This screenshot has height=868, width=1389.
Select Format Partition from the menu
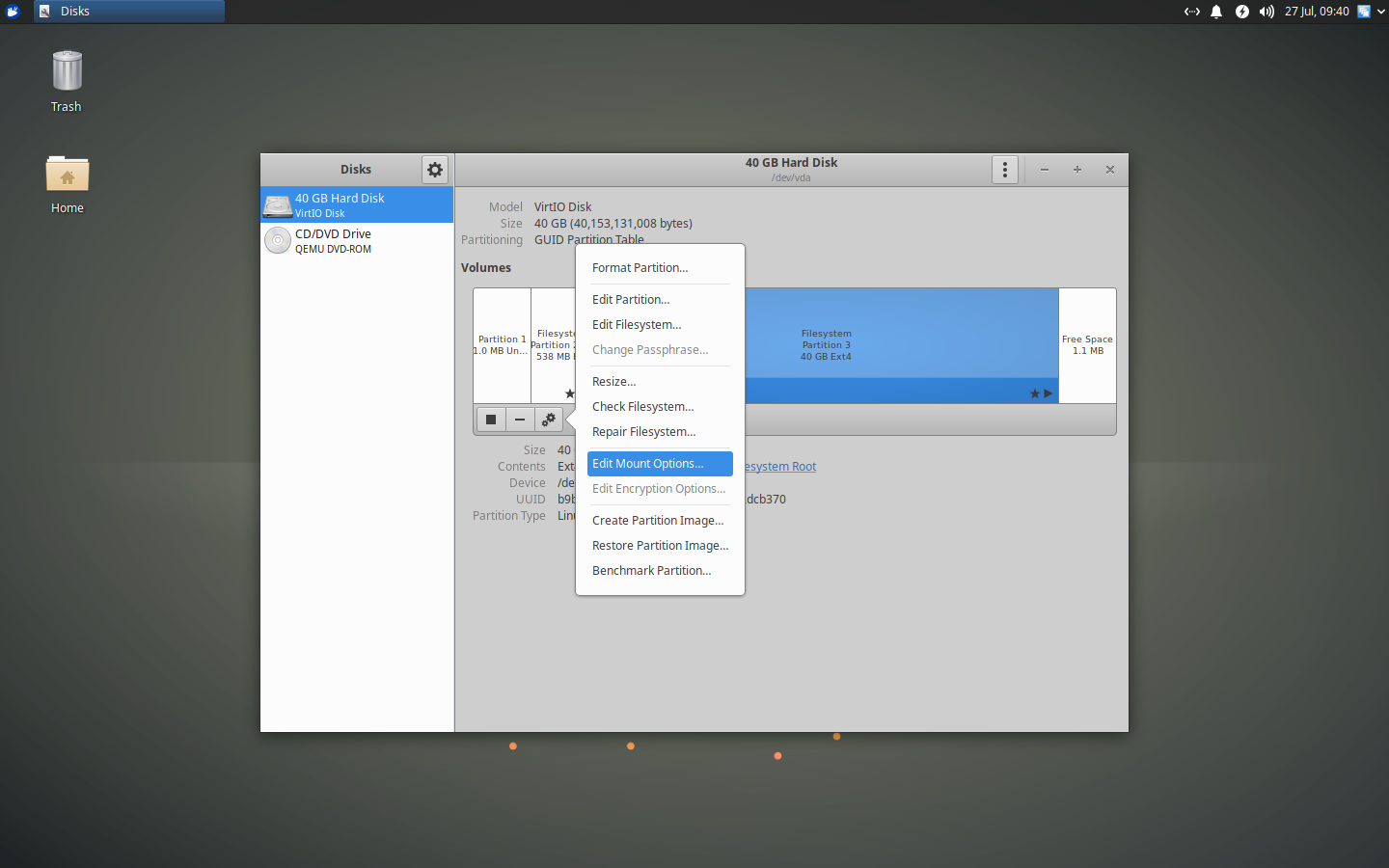(640, 267)
